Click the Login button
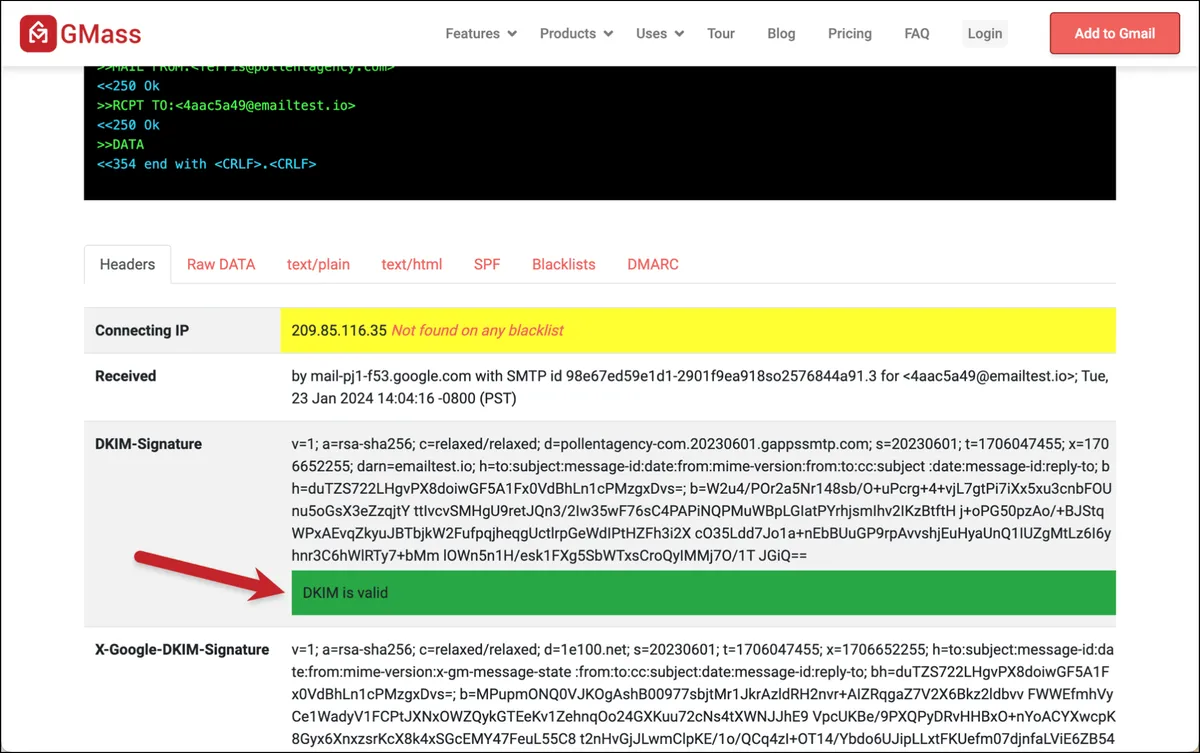Viewport: 1200px width, 753px height. tap(985, 33)
